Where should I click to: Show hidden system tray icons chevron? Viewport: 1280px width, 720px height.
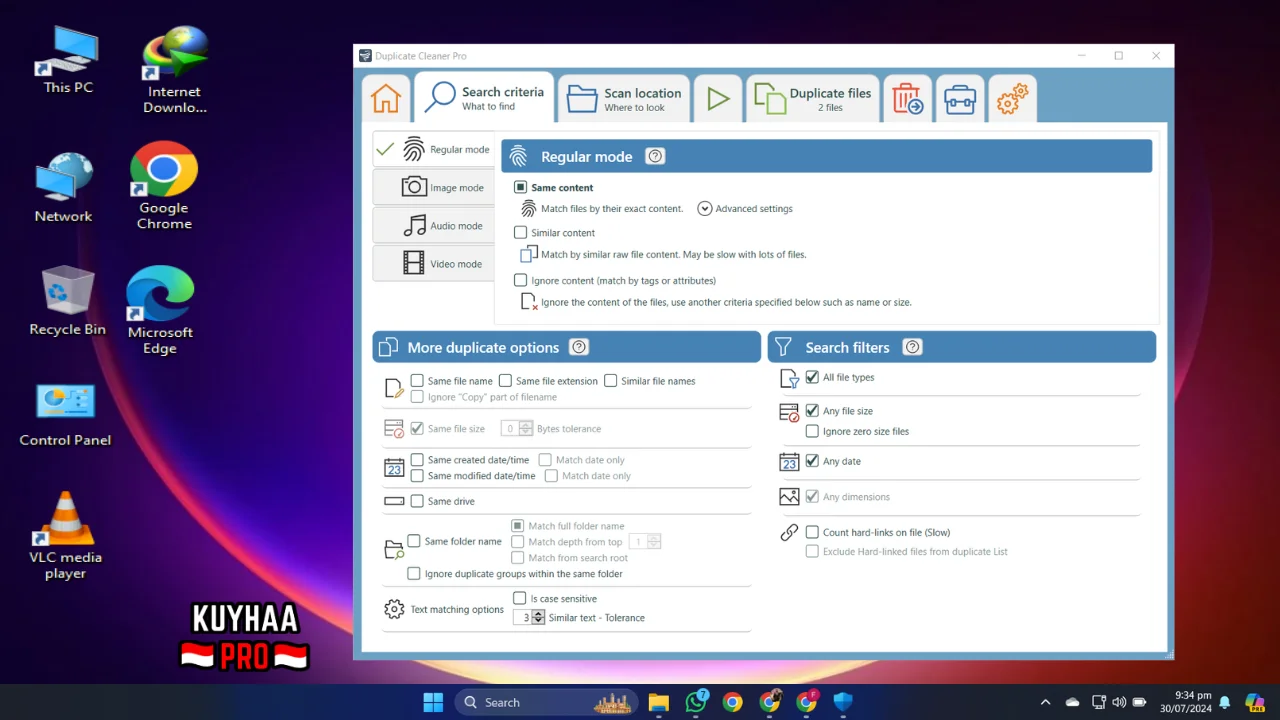click(x=1046, y=702)
